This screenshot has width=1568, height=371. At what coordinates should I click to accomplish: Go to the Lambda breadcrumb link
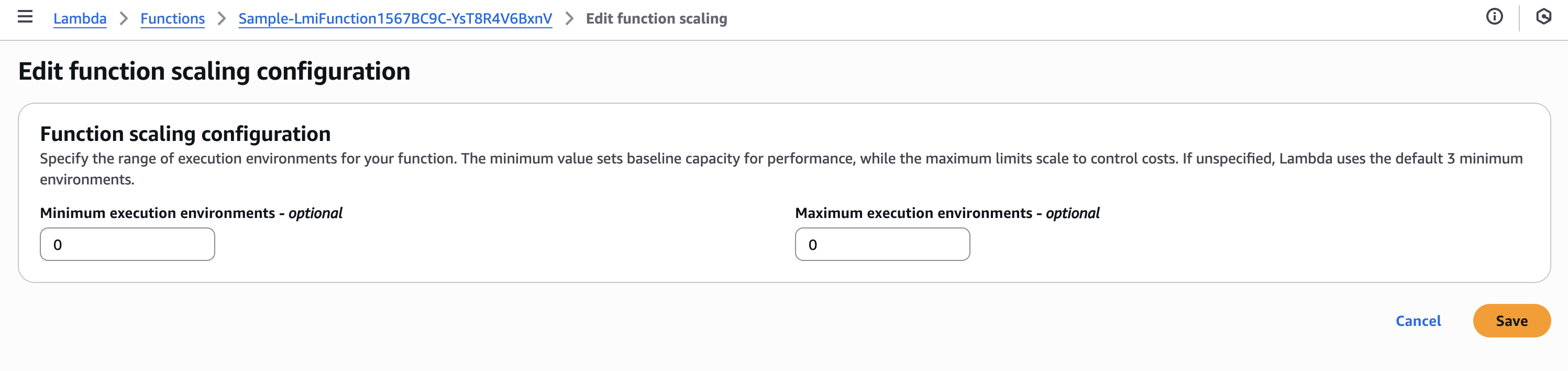[80, 19]
